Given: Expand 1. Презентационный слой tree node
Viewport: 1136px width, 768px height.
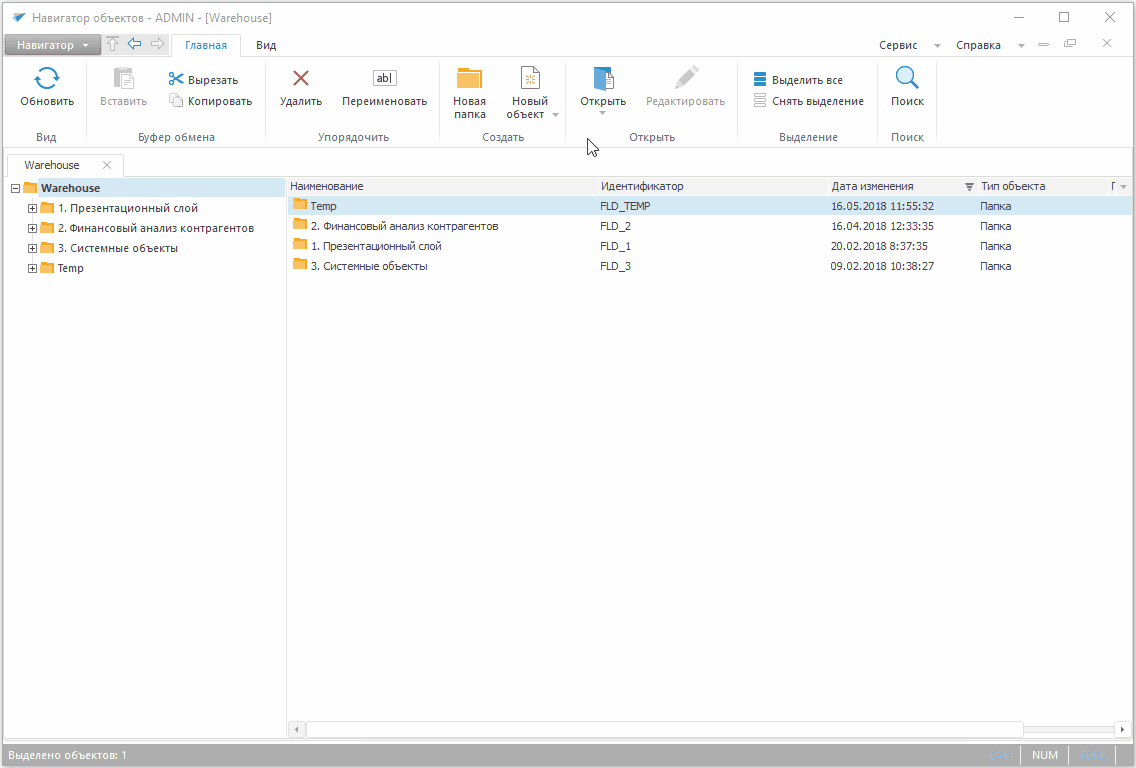Looking at the screenshot, I should coord(32,209).
